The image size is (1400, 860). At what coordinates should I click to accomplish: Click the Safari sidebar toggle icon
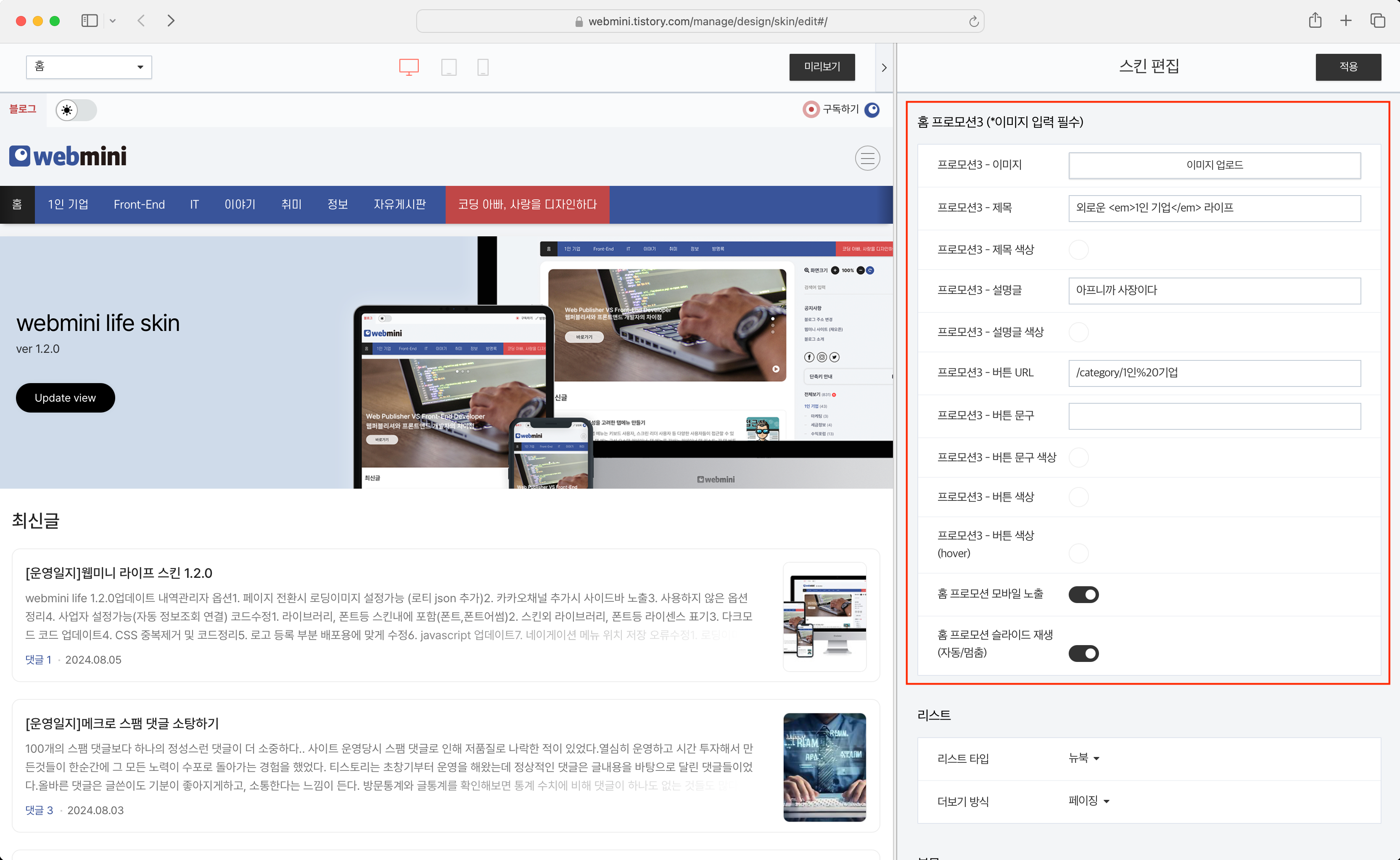(x=89, y=21)
